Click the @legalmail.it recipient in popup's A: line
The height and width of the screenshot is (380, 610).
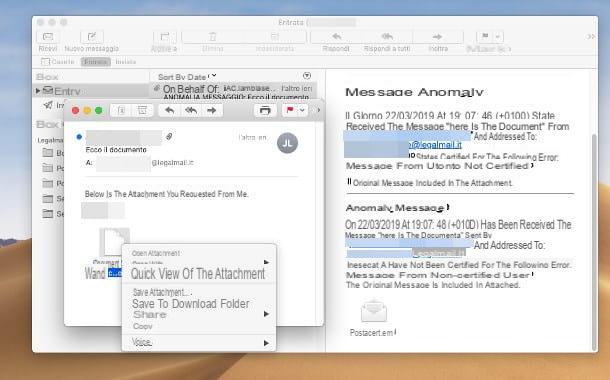click(172, 163)
